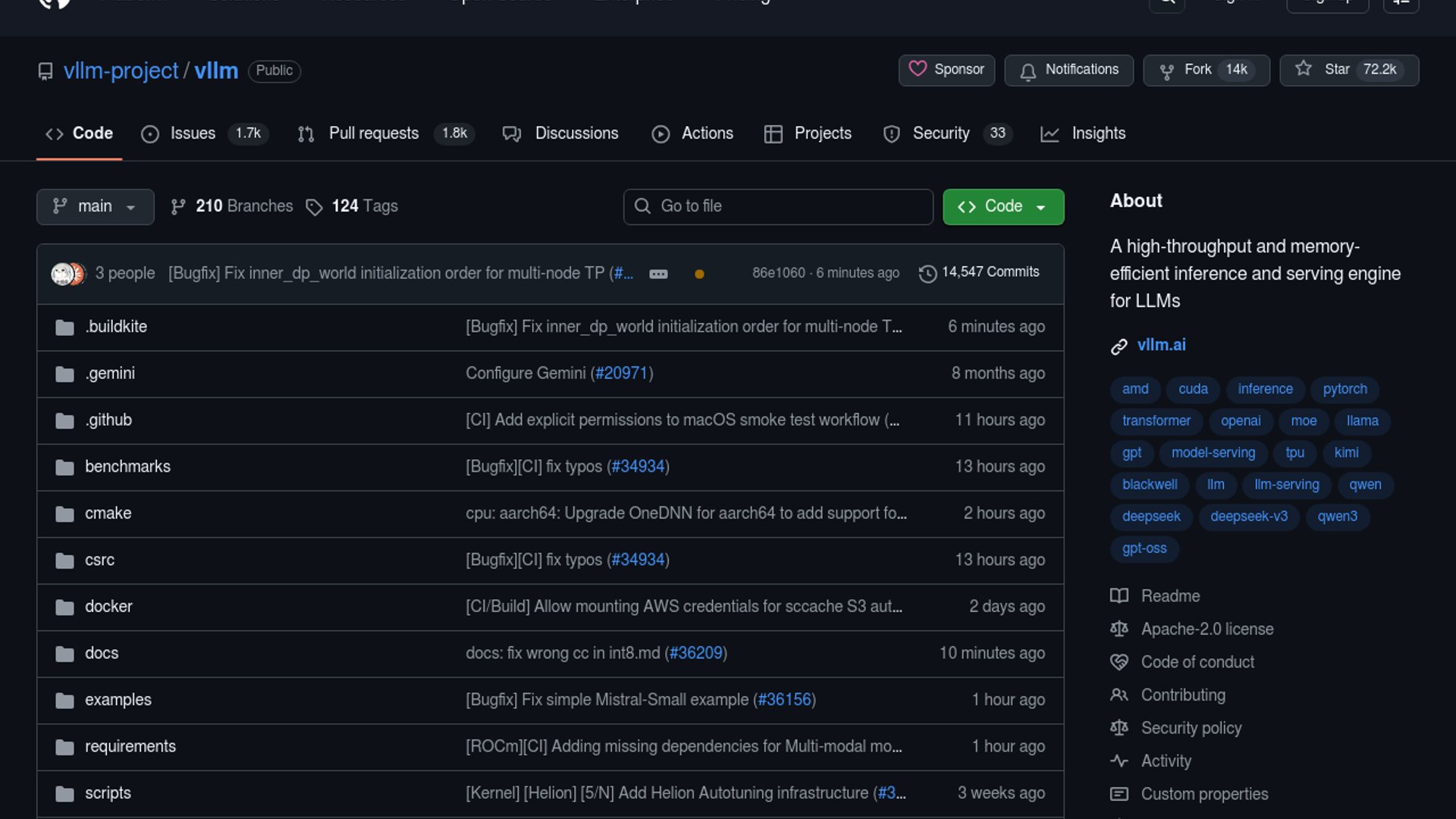The image size is (1456, 819).
Task: Expand the green Code dropdown
Action: point(1003,206)
